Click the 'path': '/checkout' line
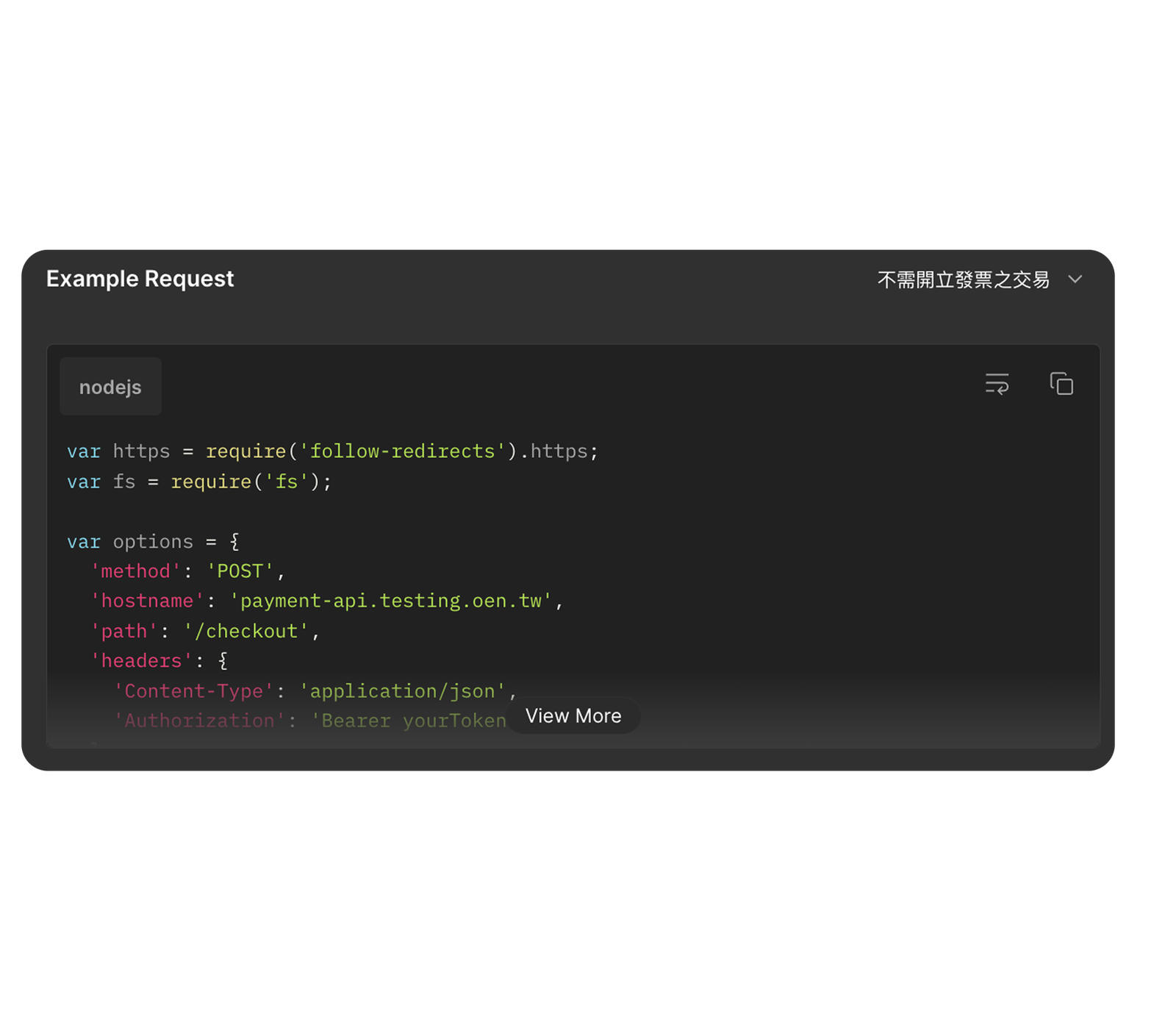The width and height of the screenshot is (1176, 1019). pos(205,631)
